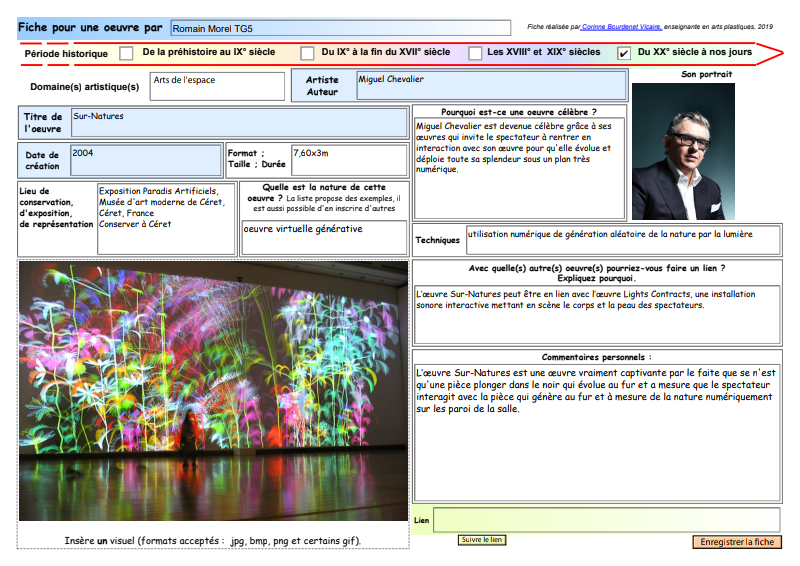Click the Sur-Natures artwork image
Image resolution: width=800 pixels, height=566 pixels.
(213, 391)
